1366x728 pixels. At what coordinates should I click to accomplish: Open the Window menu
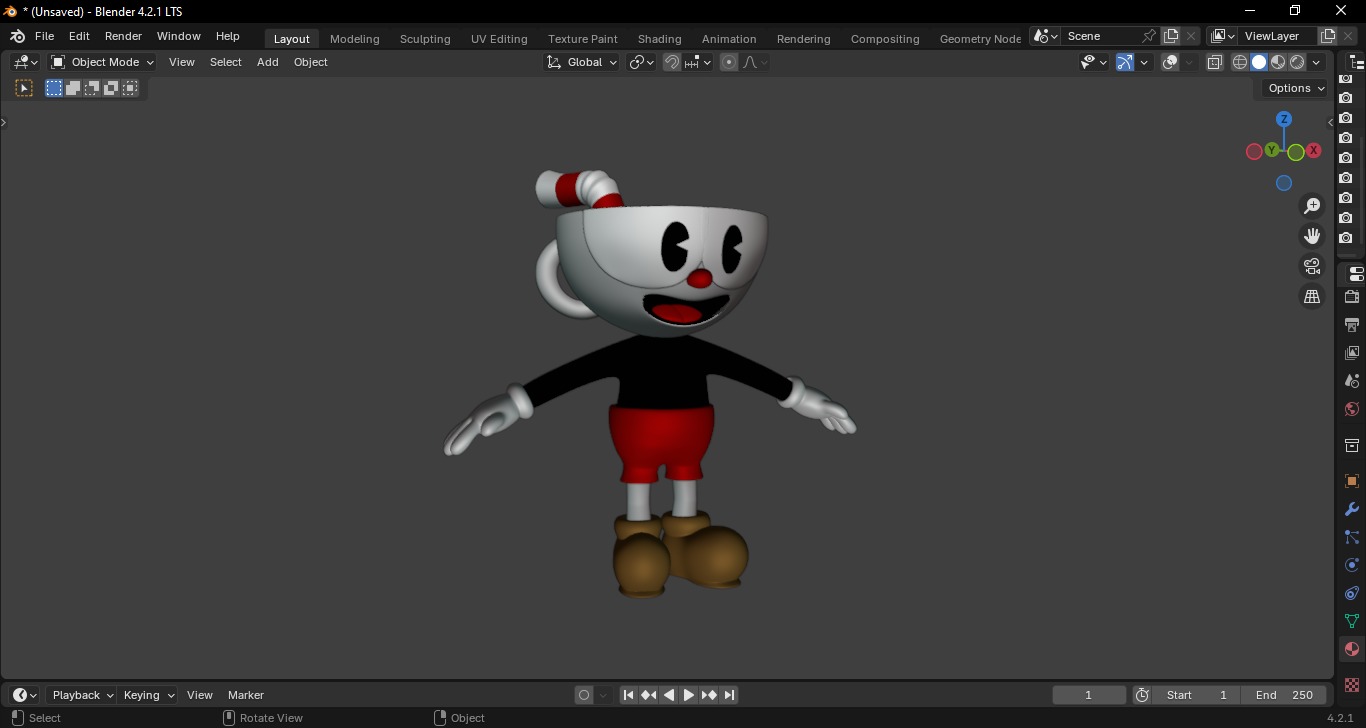pos(178,36)
